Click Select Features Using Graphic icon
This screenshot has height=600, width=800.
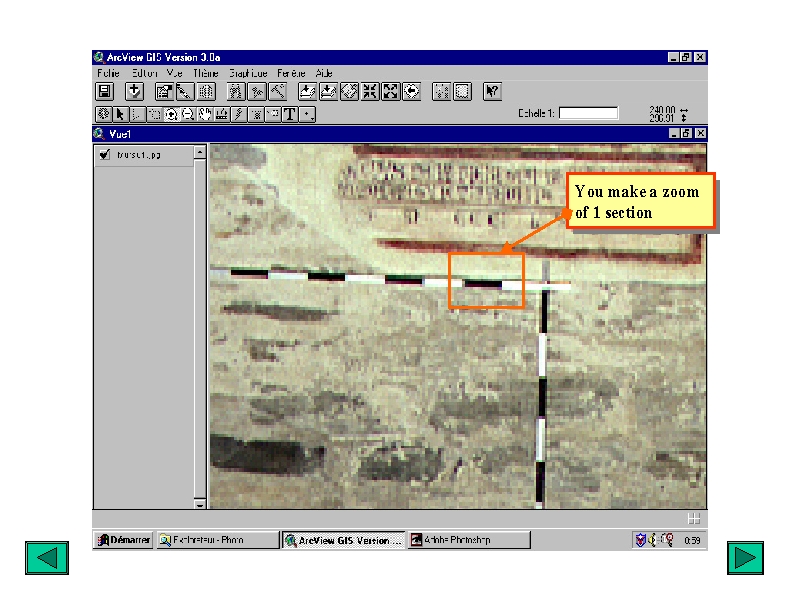(441, 92)
